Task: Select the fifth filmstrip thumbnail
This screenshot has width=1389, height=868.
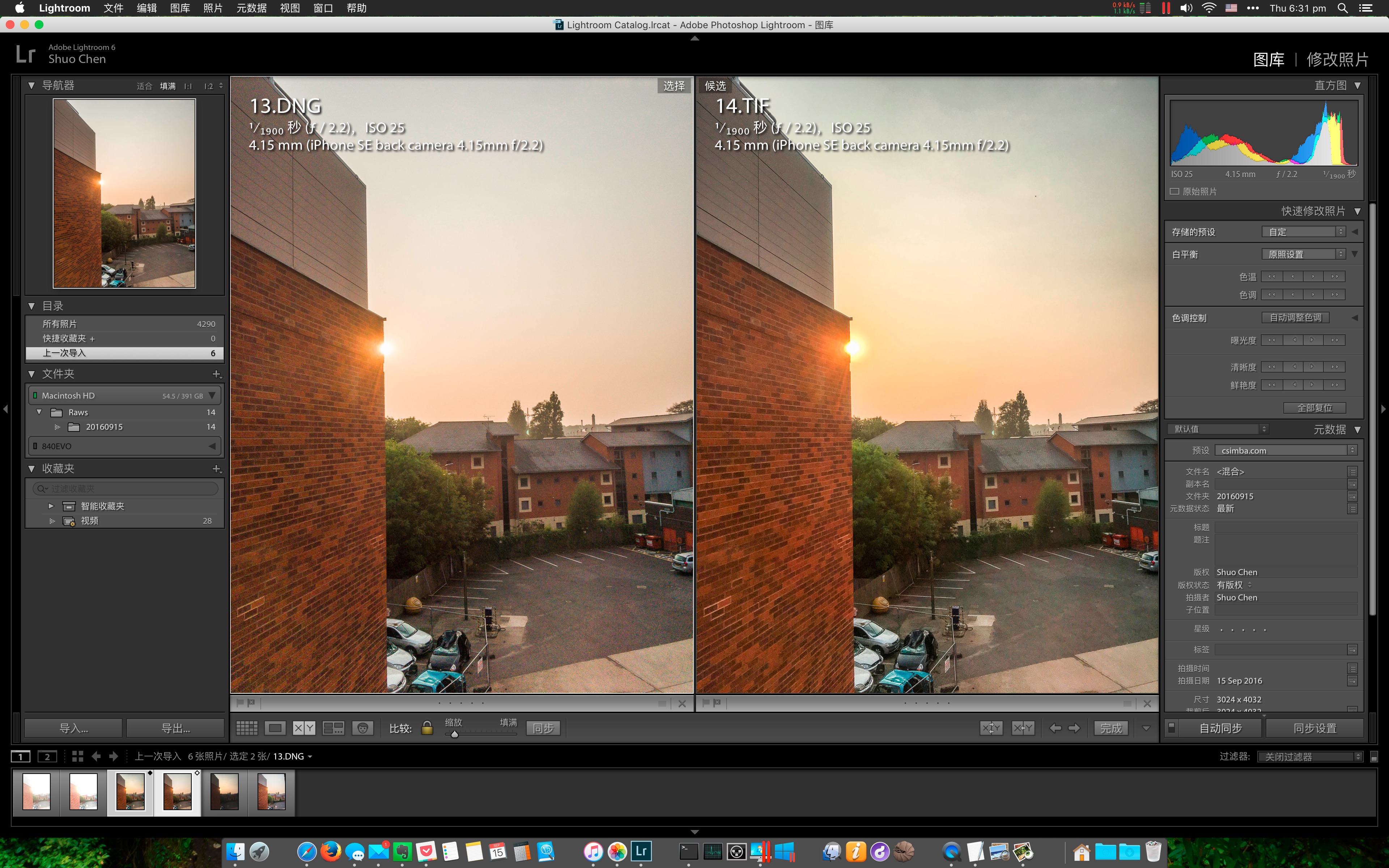Action: click(224, 792)
